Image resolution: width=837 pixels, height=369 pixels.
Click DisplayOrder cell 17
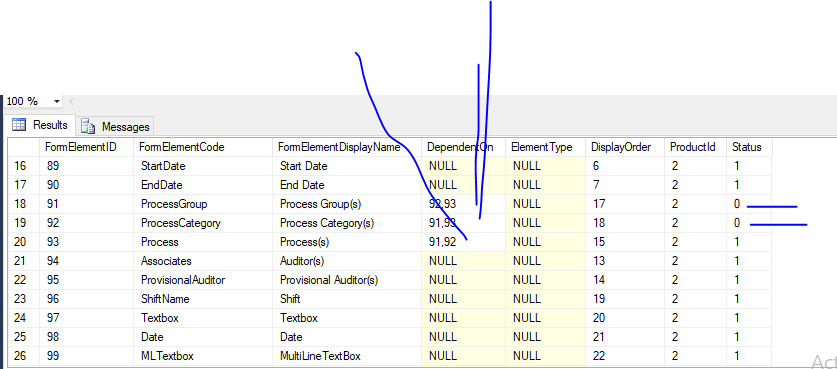point(625,204)
